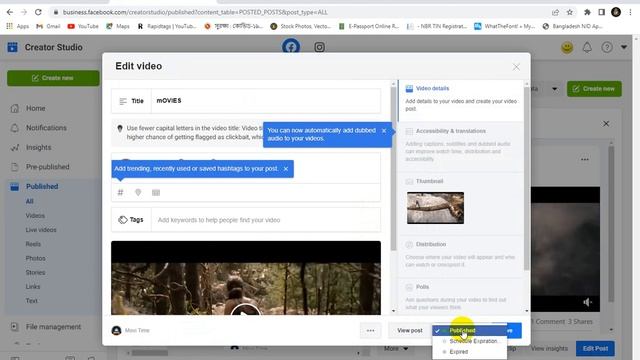This screenshot has height=360, width=640.
Task: Open the Polls section
Action: [x=460, y=297]
